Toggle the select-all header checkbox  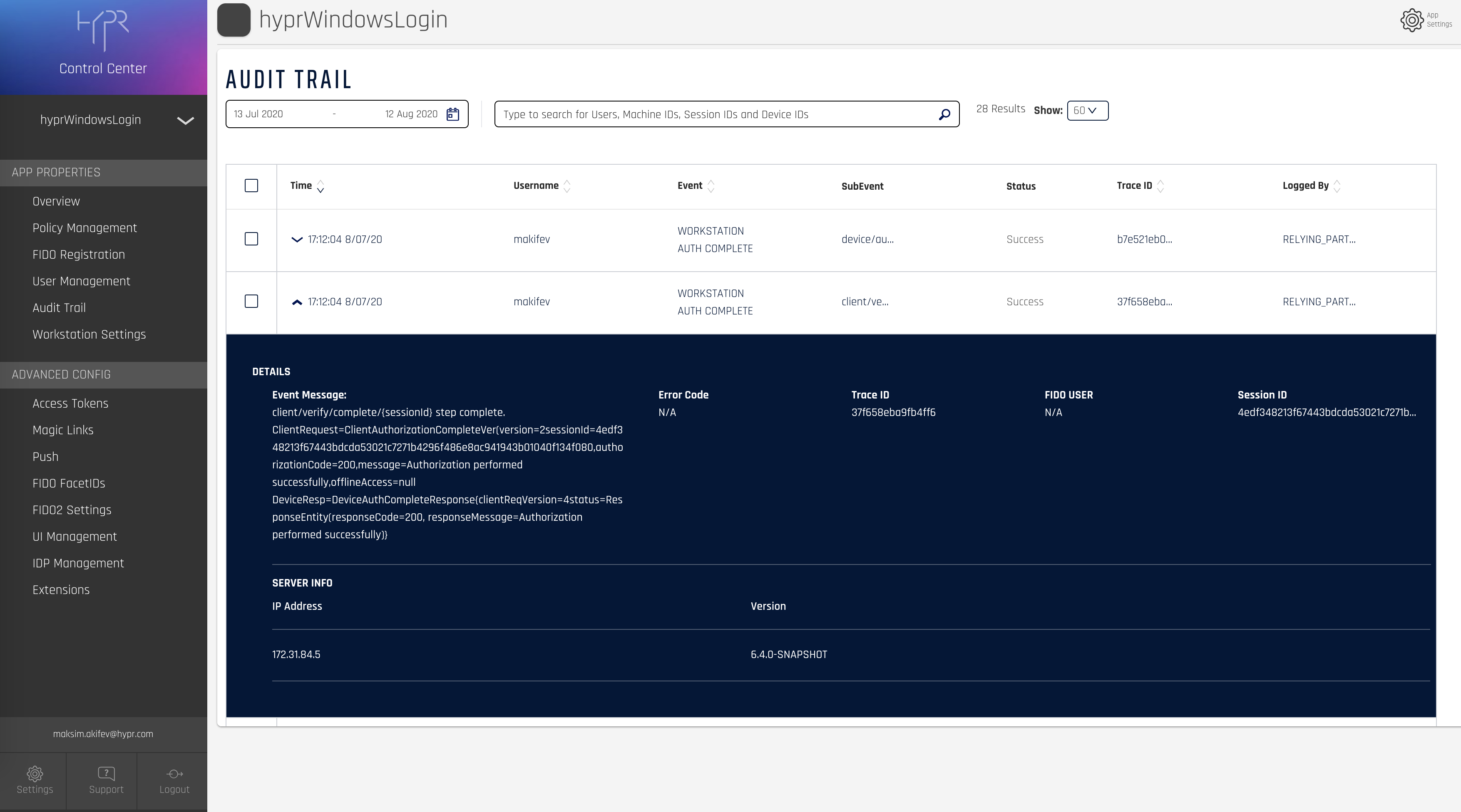coord(251,186)
